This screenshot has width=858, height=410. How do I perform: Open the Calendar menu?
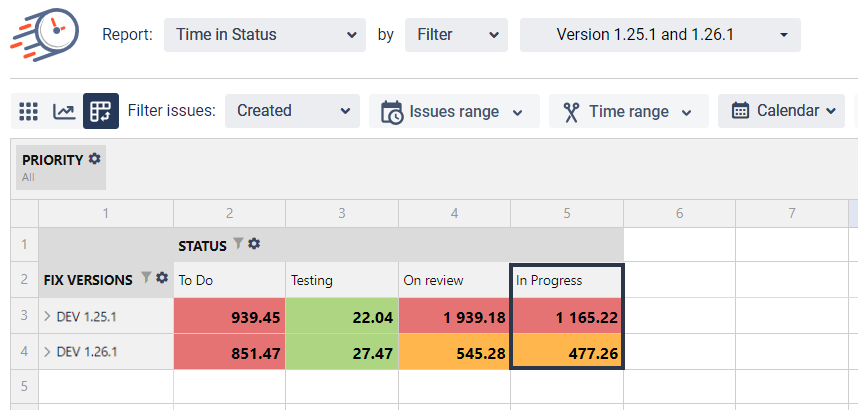784,111
